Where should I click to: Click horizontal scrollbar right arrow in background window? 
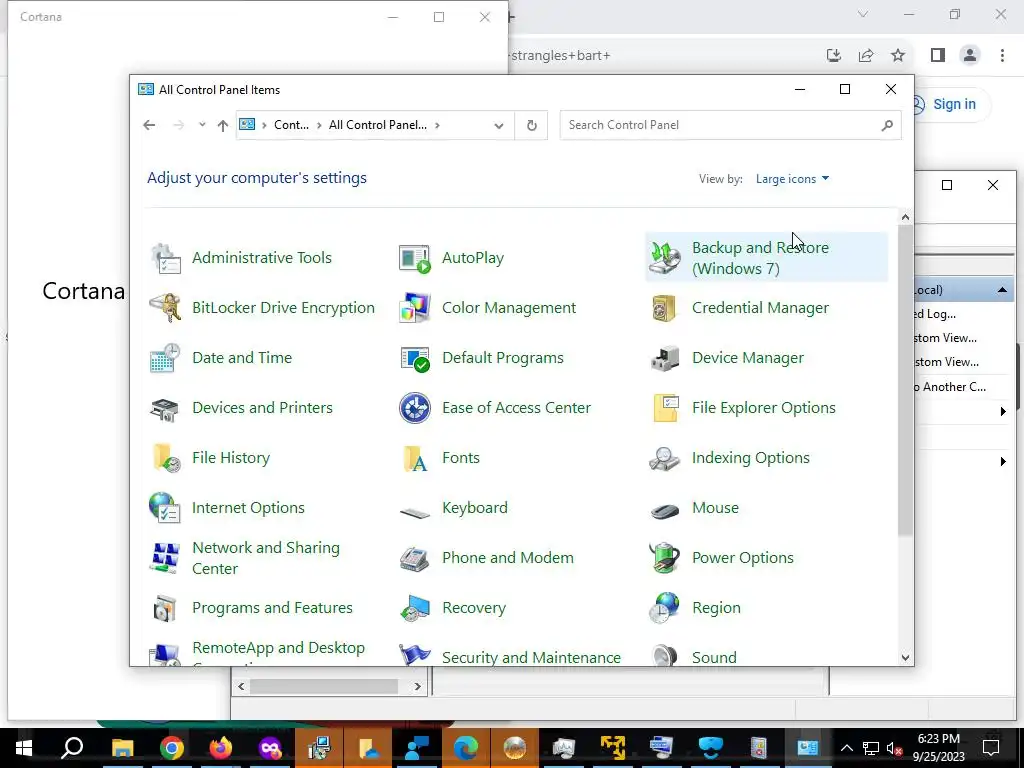(x=418, y=686)
